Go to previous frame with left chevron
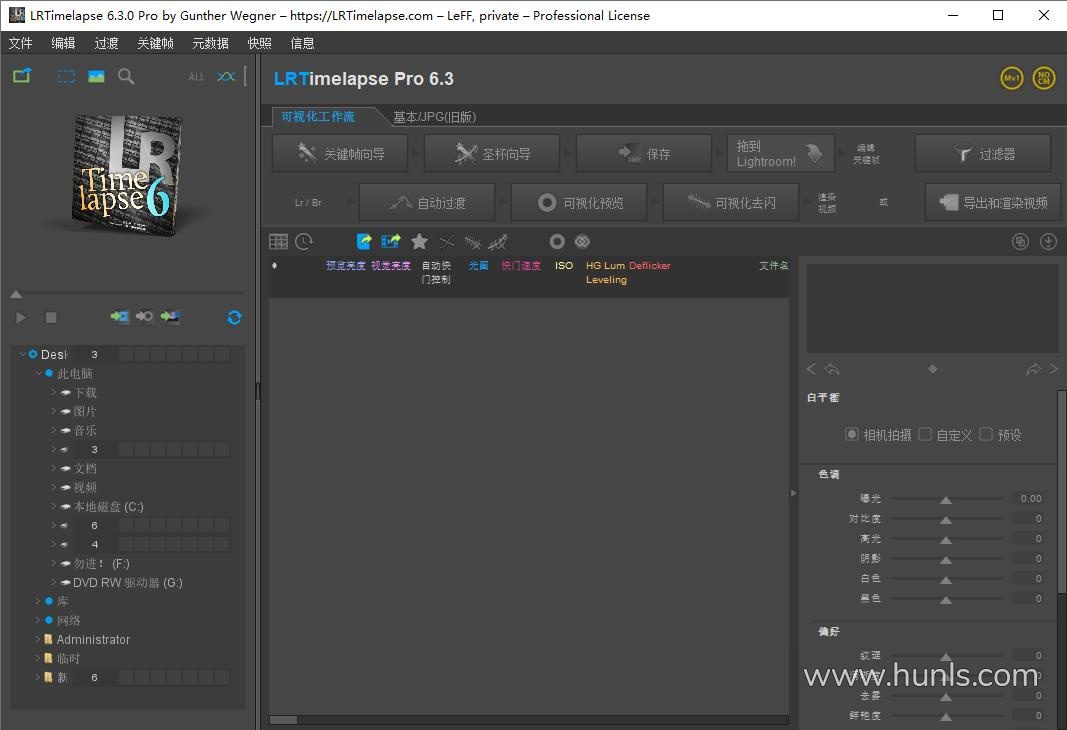The height and width of the screenshot is (730, 1067). coord(810,369)
